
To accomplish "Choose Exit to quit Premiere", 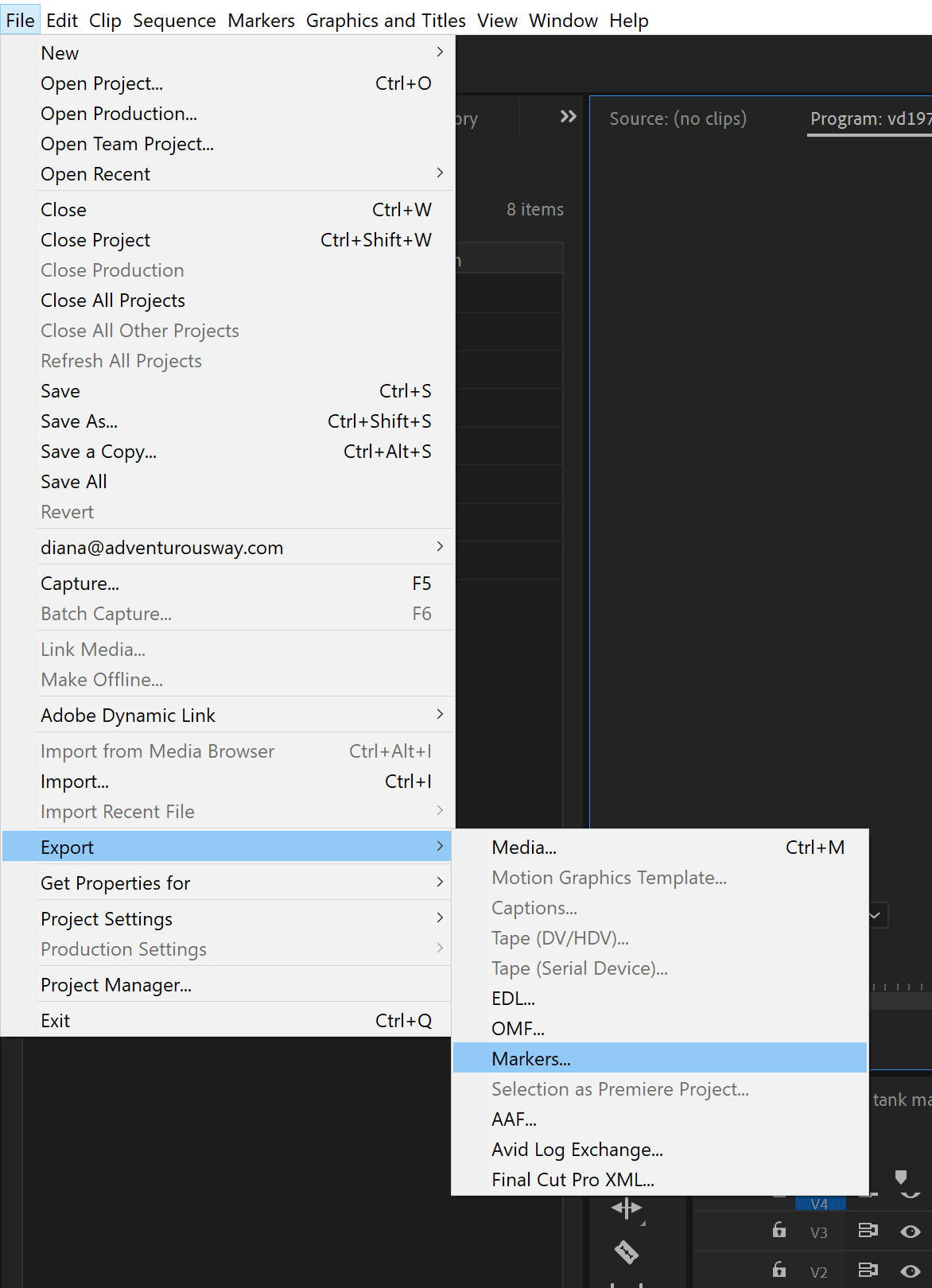I will coord(227,1021).
